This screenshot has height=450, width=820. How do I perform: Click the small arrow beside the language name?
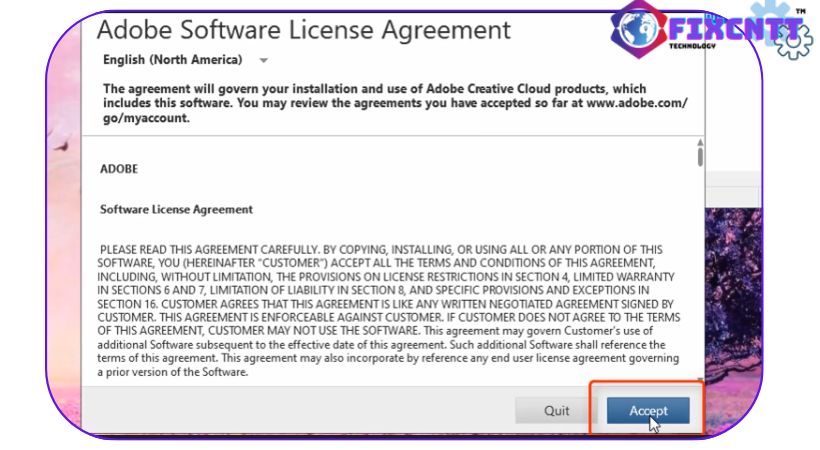(263, 61)
